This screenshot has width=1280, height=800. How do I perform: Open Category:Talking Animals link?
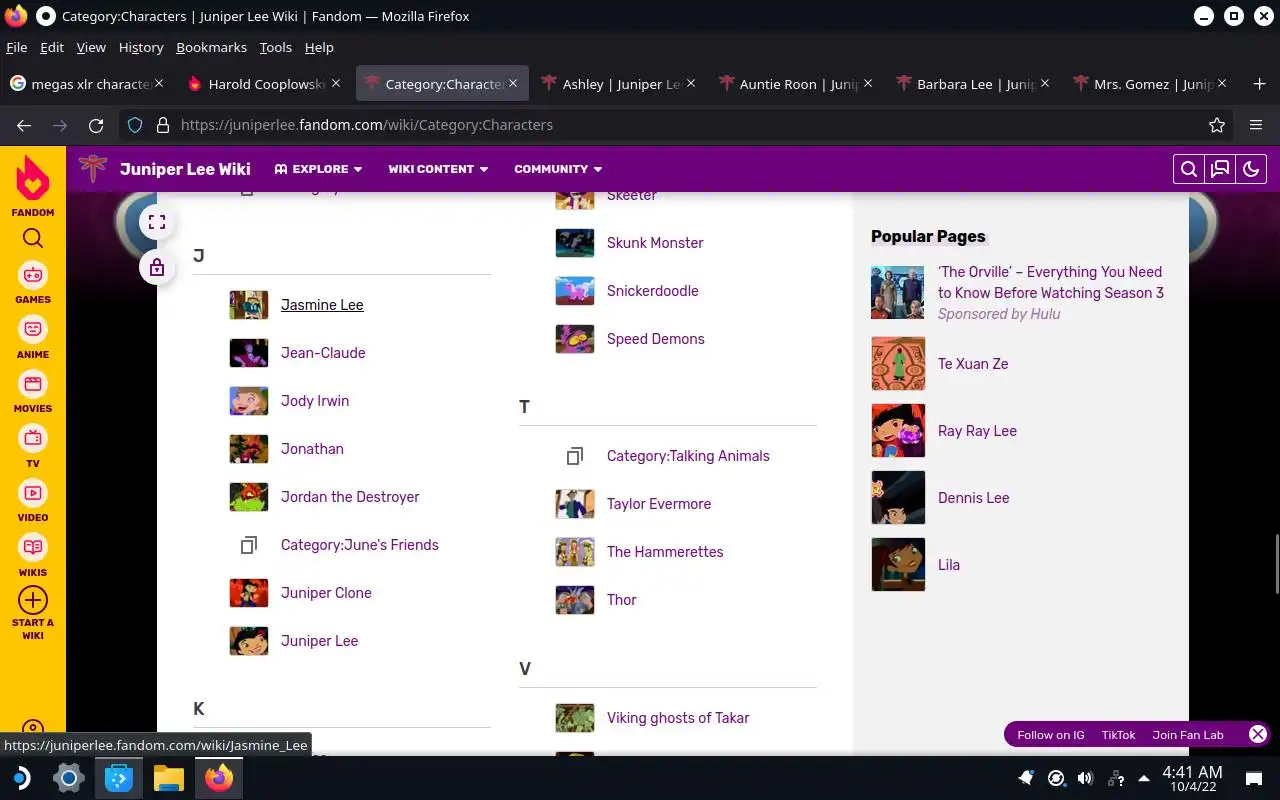click(688, 456)
